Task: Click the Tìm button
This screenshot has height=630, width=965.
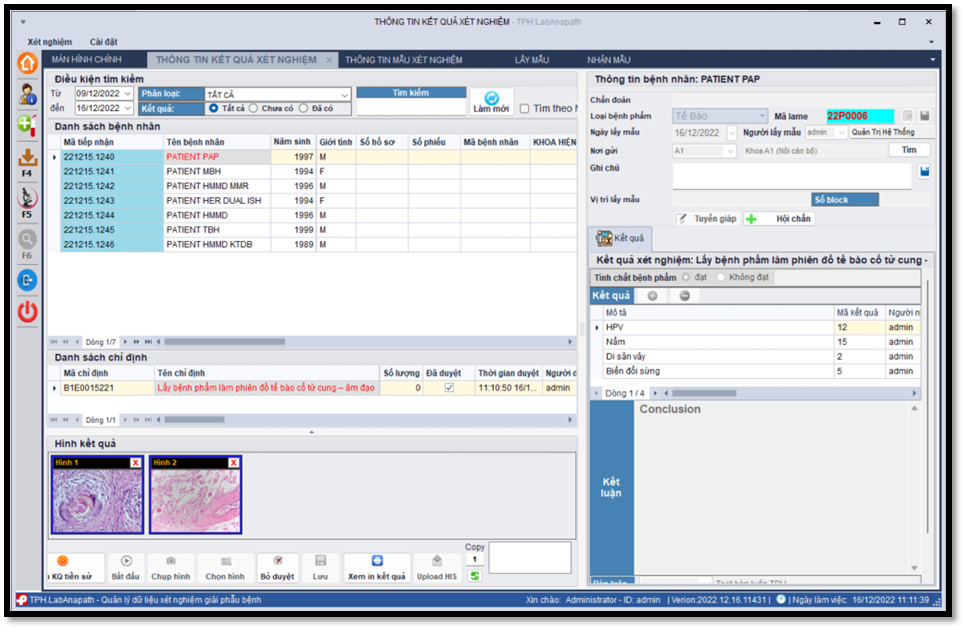Action: pyautogui.click(x=908, y=150)
